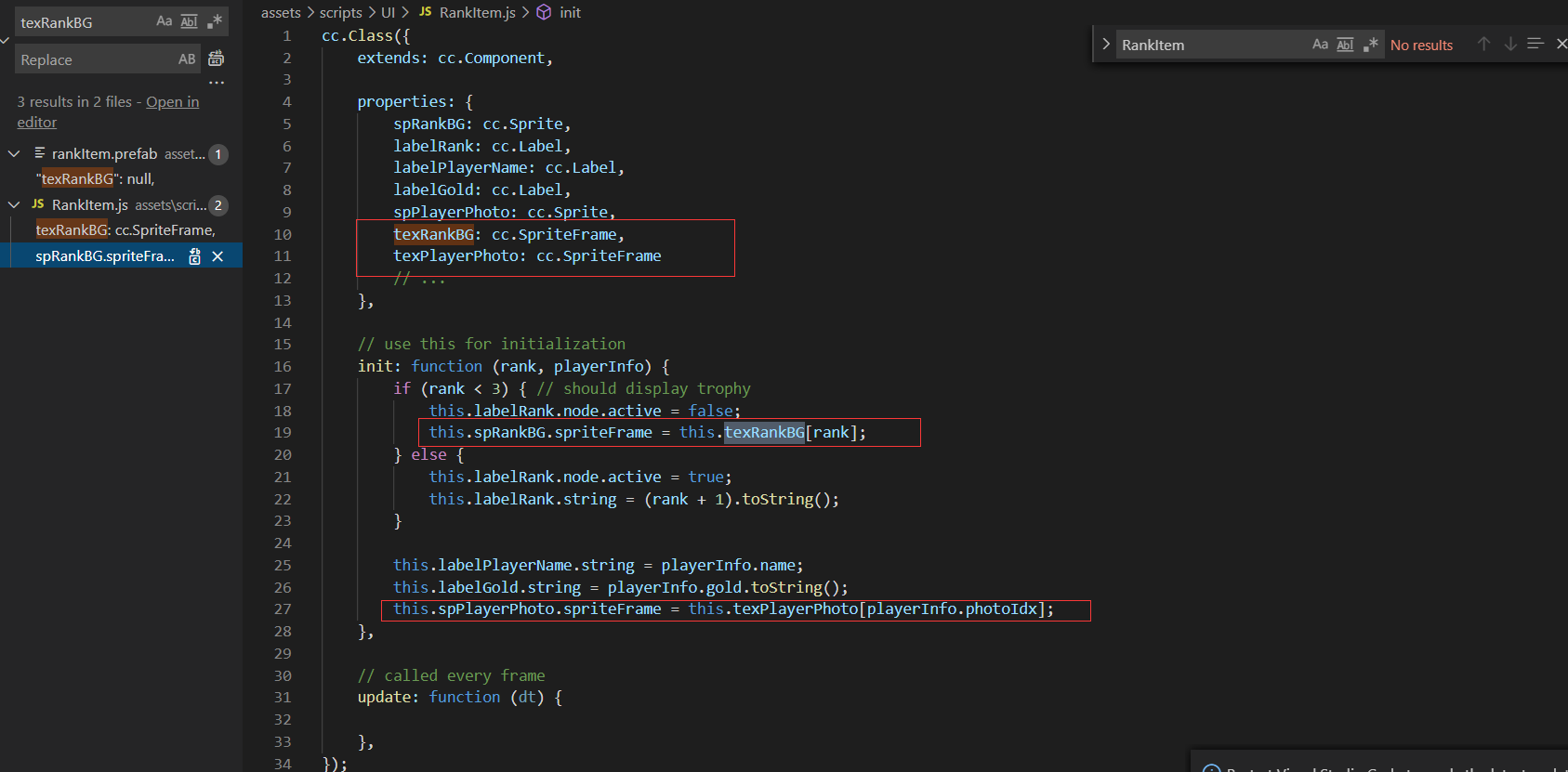Image resolution: width=1568 pixels, height=772 pixels.
Task: Expand replace mode in the find widget
Action: pyautogui.click(x=1105, y=45)
